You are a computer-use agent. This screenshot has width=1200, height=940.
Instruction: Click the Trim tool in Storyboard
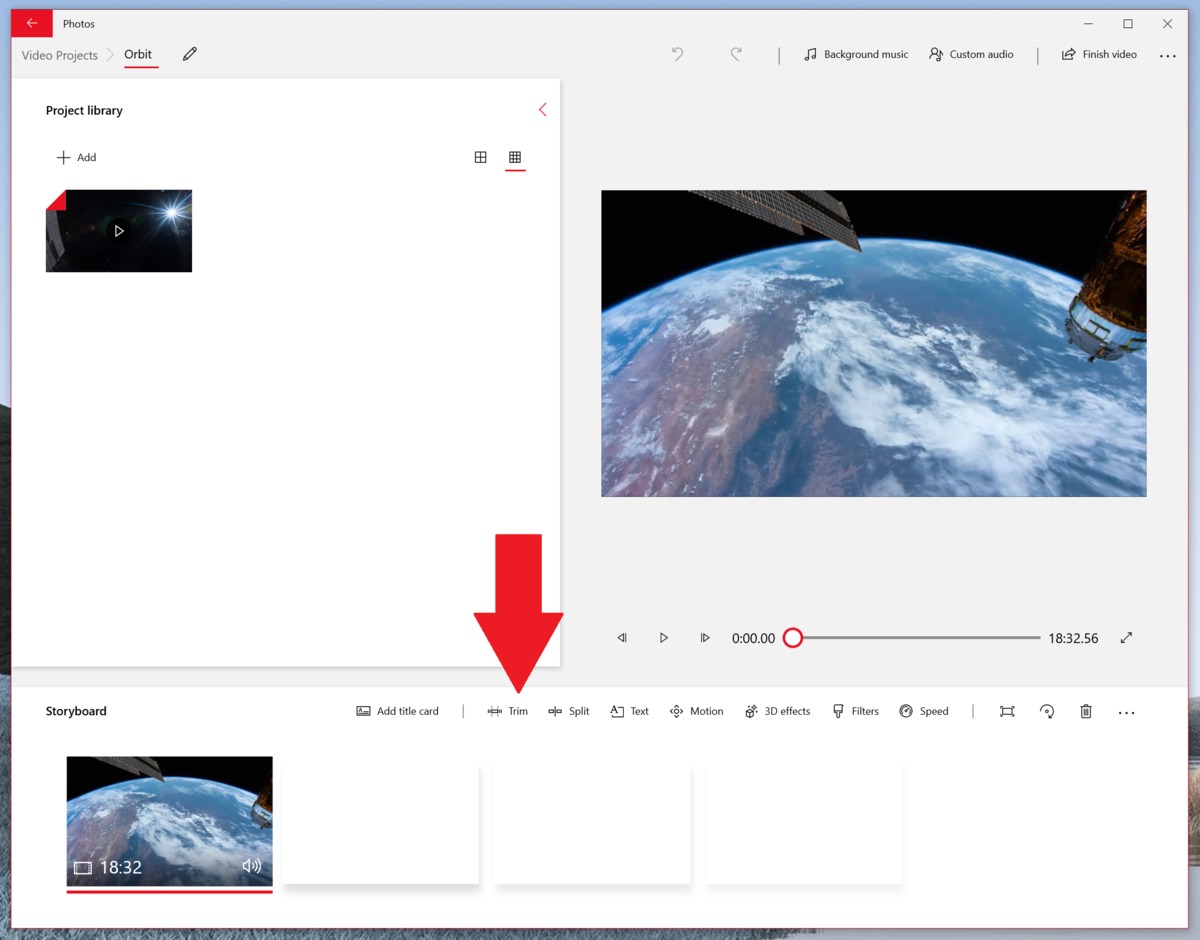click(507, 711)
